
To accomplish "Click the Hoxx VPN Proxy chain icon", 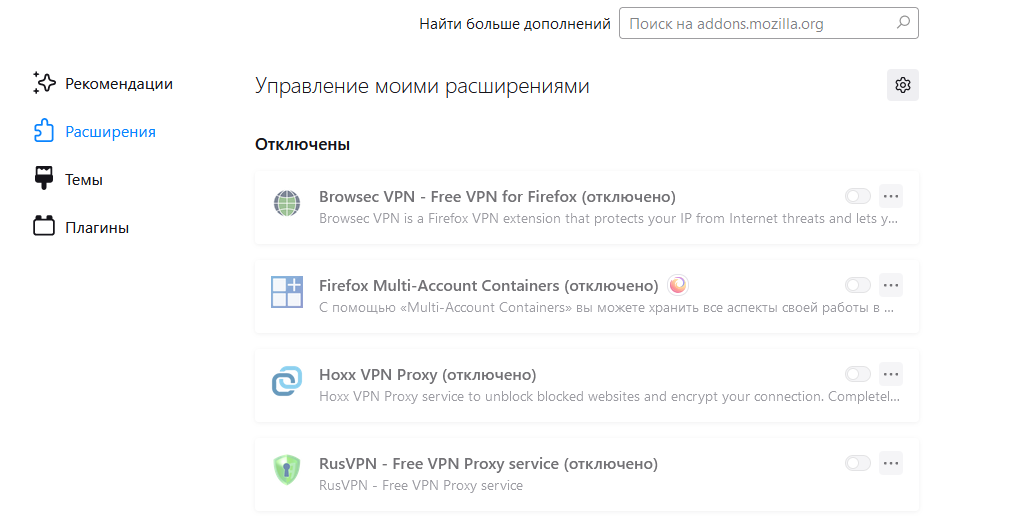I will [x=287, y=381].
